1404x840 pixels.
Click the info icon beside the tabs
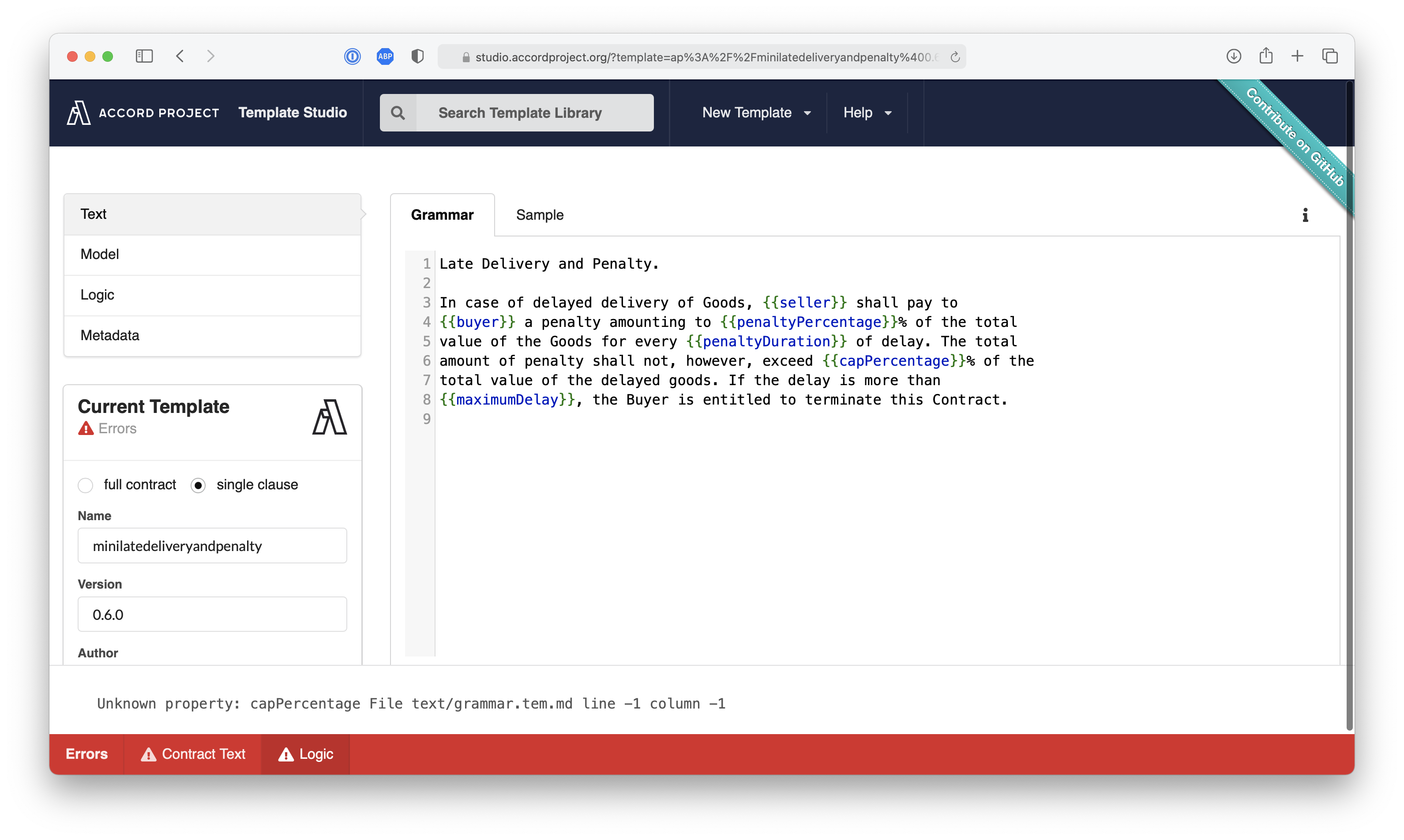point(1305,215)
